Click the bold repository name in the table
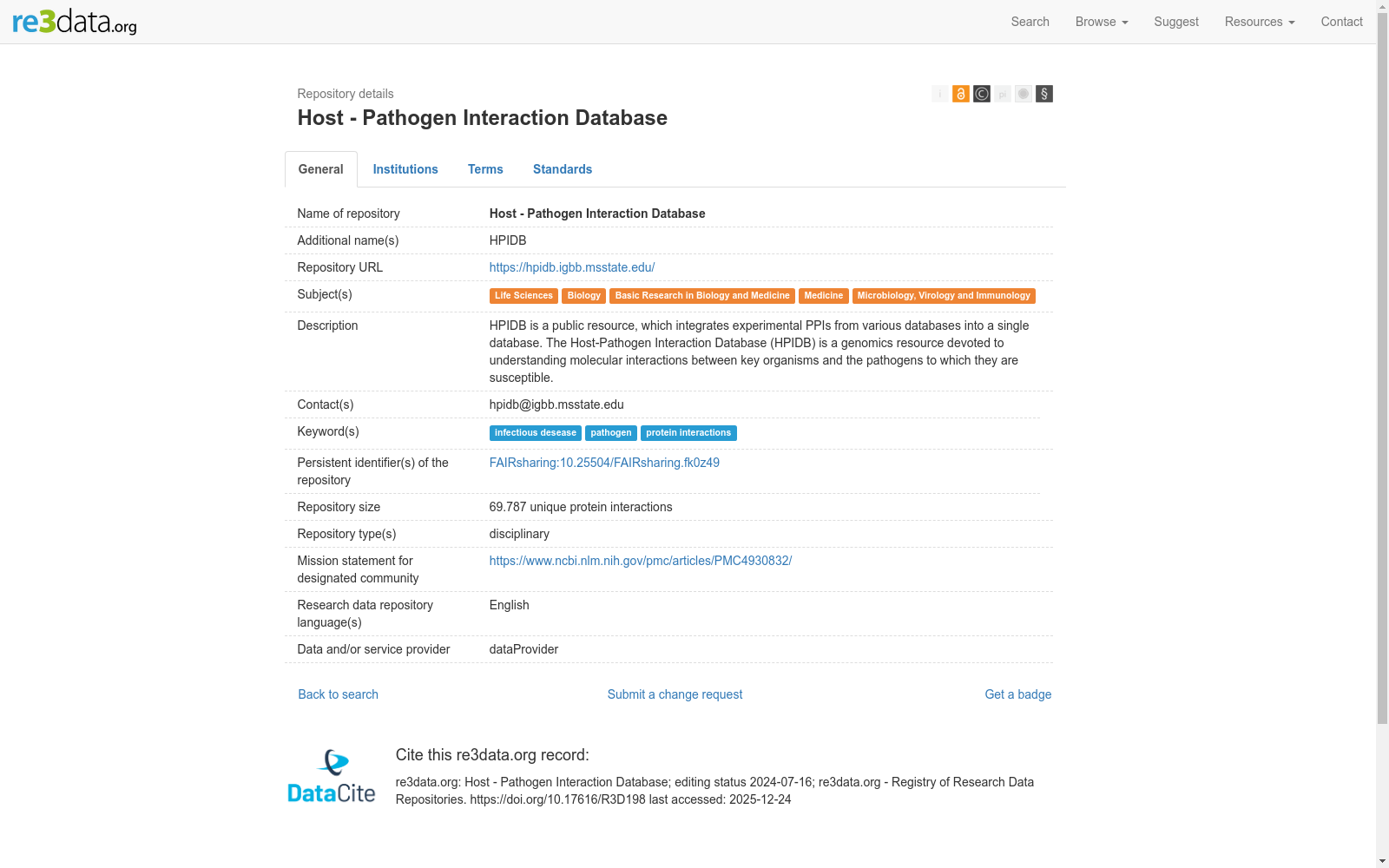This screenshot has height=868, width=1389. [x=597, y=214]
